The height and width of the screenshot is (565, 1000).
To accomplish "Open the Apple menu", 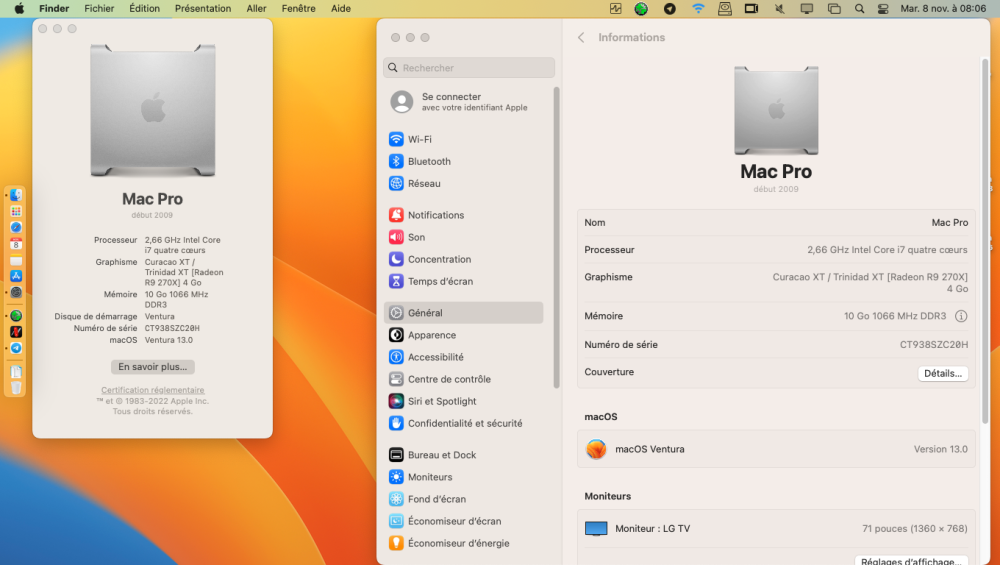I will [x=19, y=8].
